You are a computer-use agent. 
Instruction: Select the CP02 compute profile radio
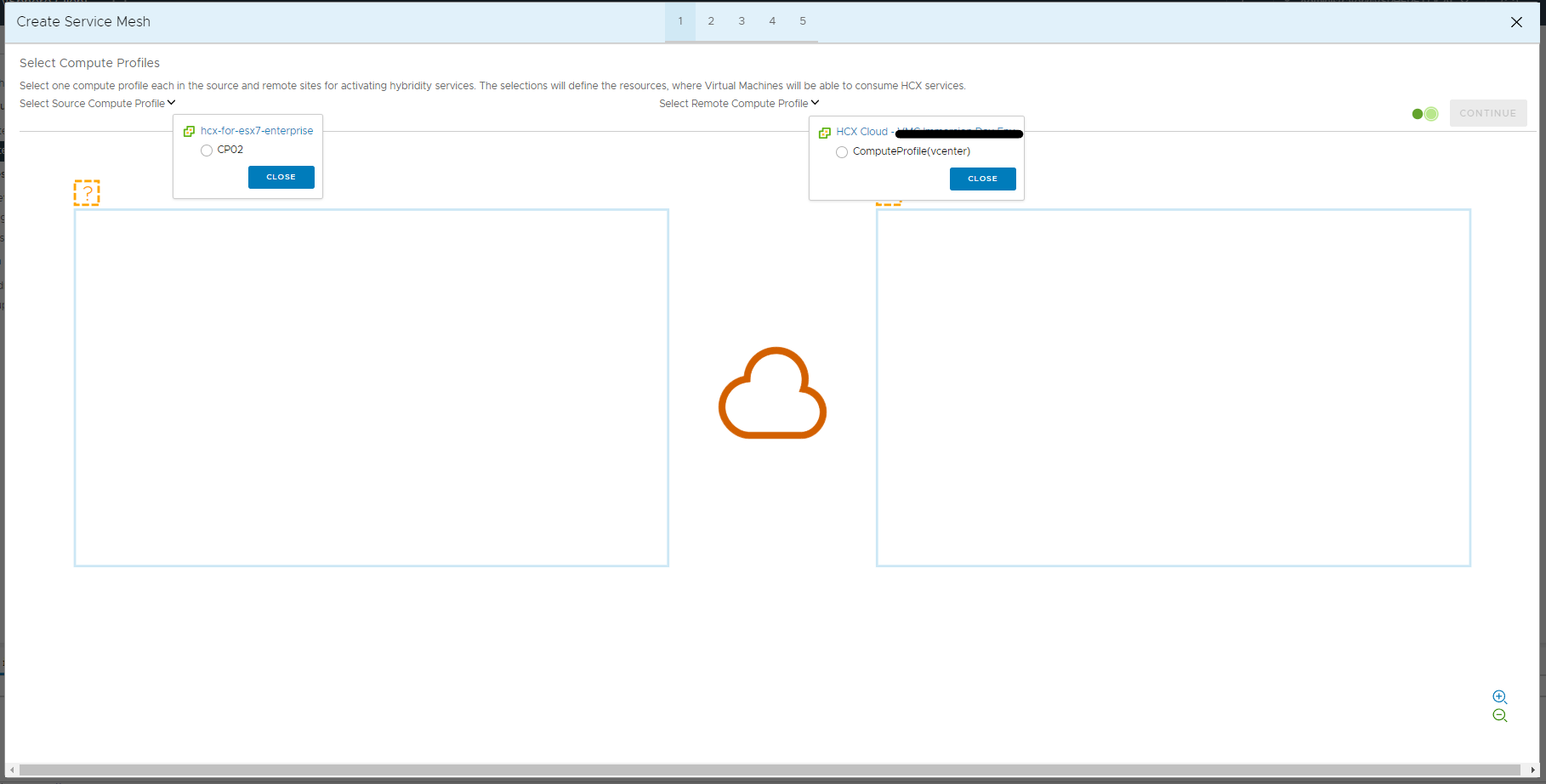pos(207,151)
